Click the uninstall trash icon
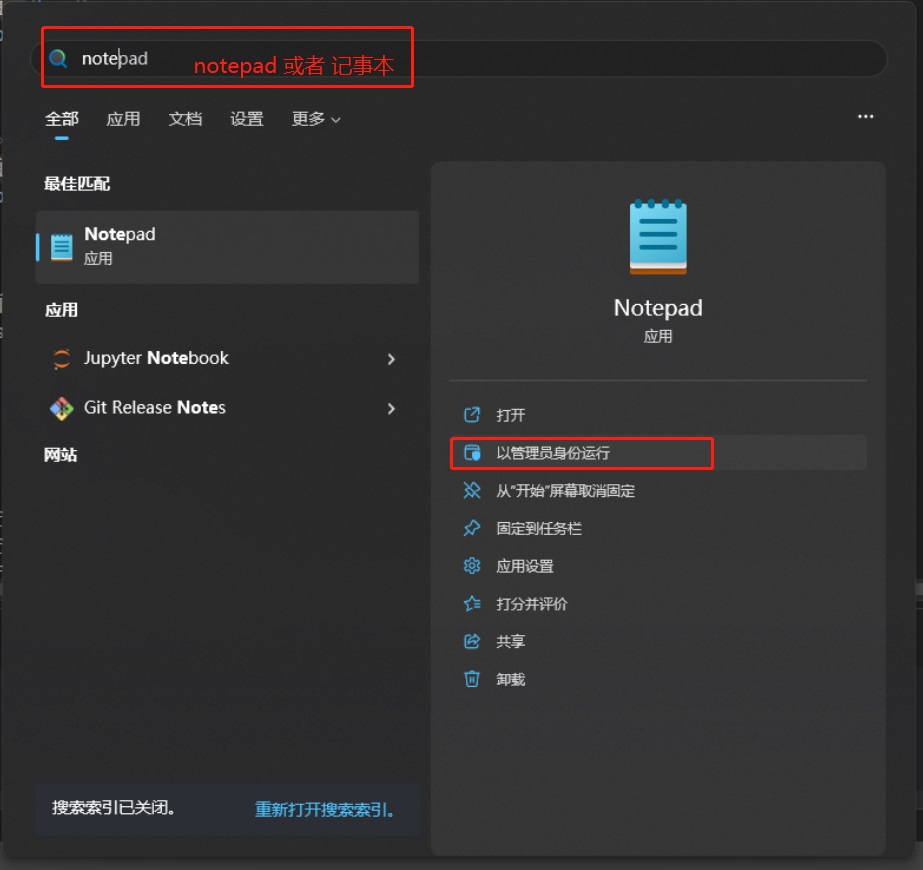The height and width of the screenshot is (870, 923). (x=472, y=679)
